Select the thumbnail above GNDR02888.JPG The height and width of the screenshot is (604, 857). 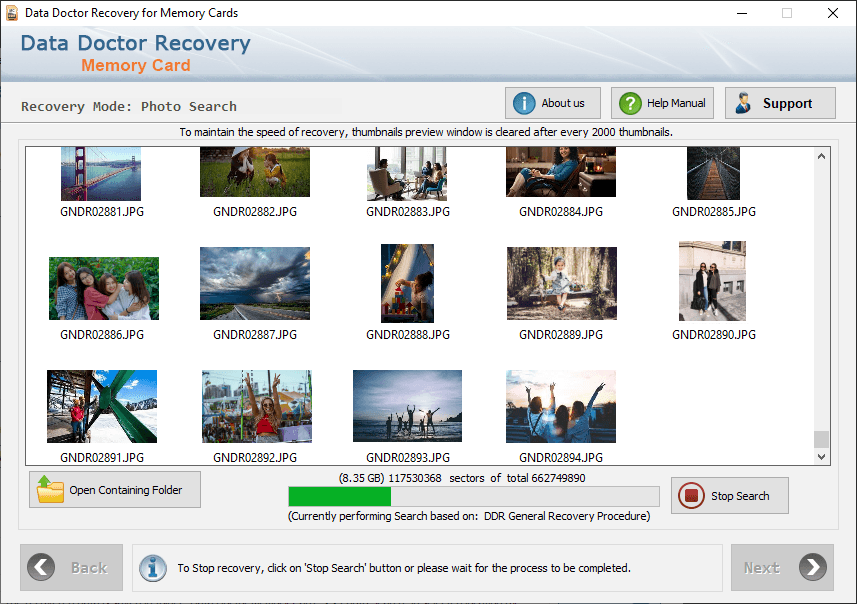407,283
